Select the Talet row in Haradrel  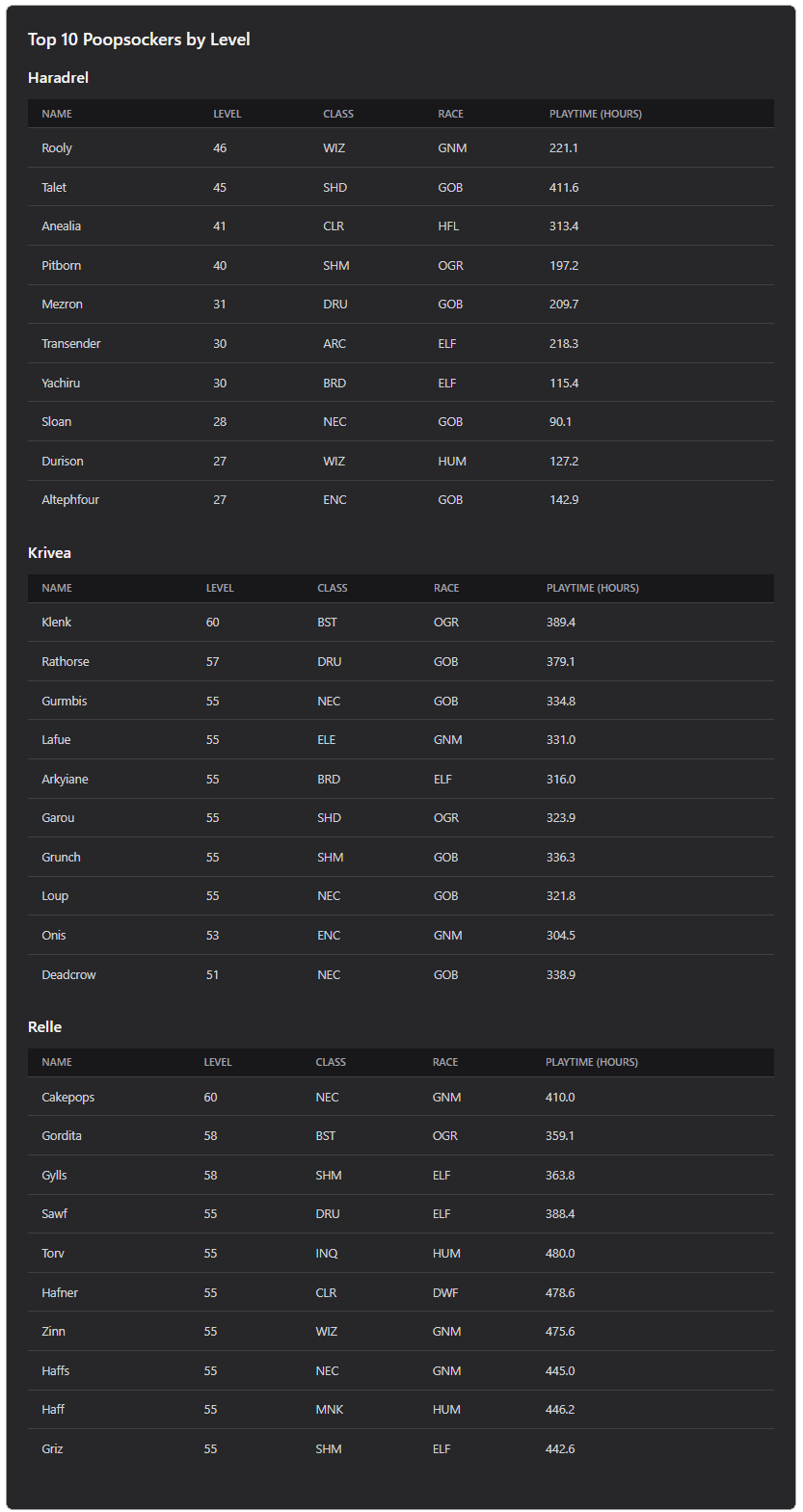tap(401, 187)
